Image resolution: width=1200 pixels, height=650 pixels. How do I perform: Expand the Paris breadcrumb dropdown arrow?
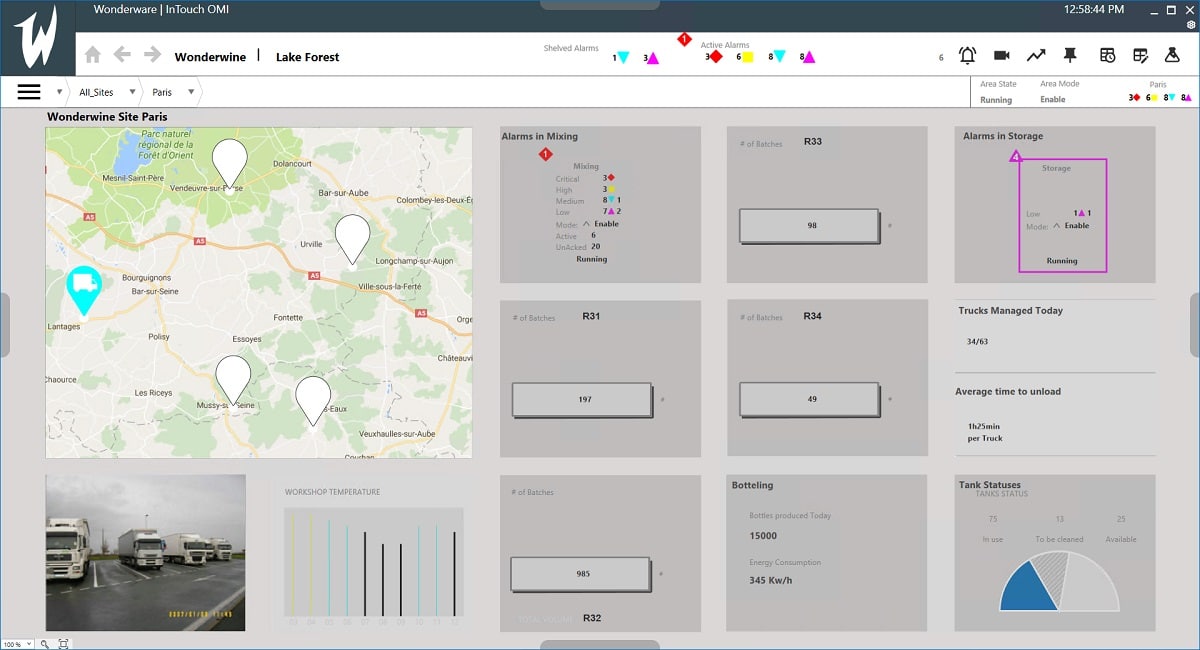190,92
